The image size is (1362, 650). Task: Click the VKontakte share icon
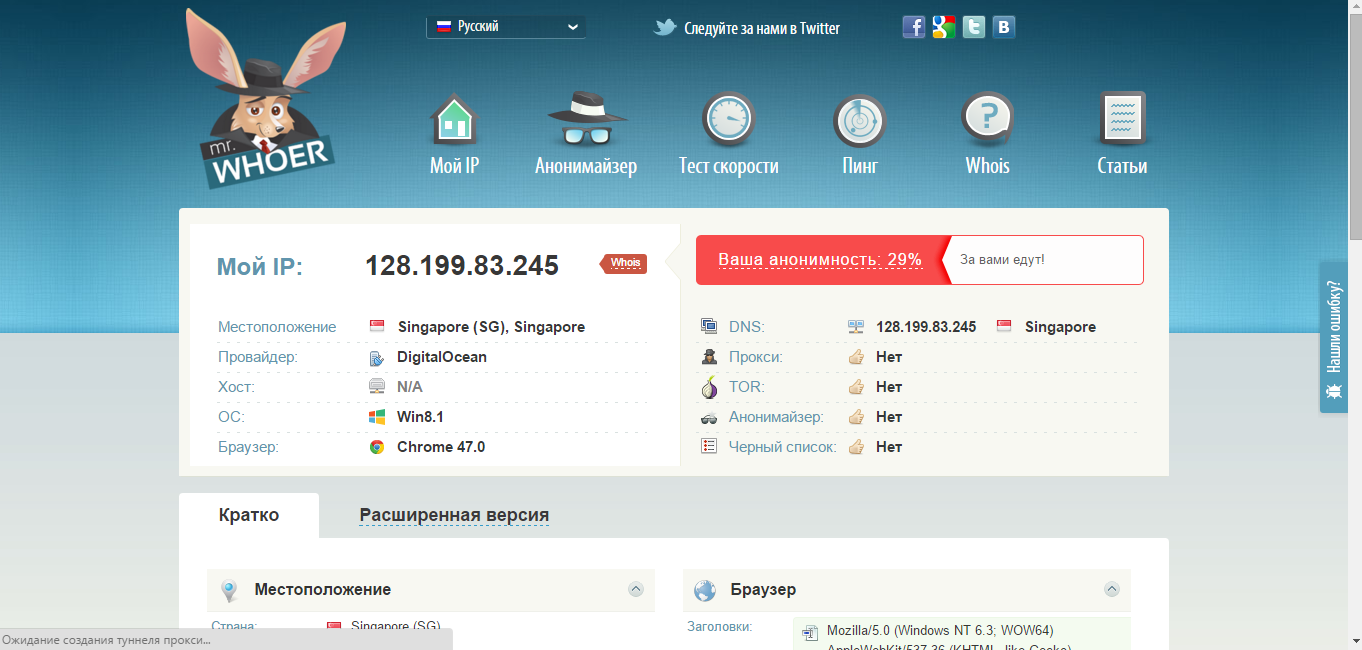1004,27
